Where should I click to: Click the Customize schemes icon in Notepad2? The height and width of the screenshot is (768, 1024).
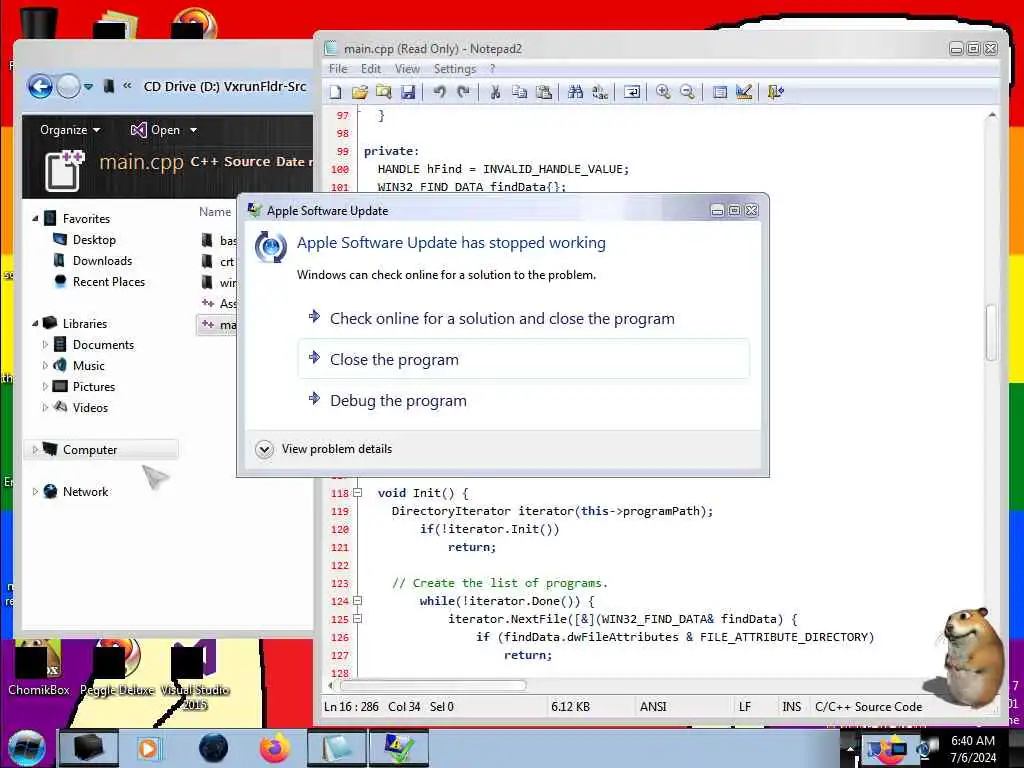[x=744, y=92]
